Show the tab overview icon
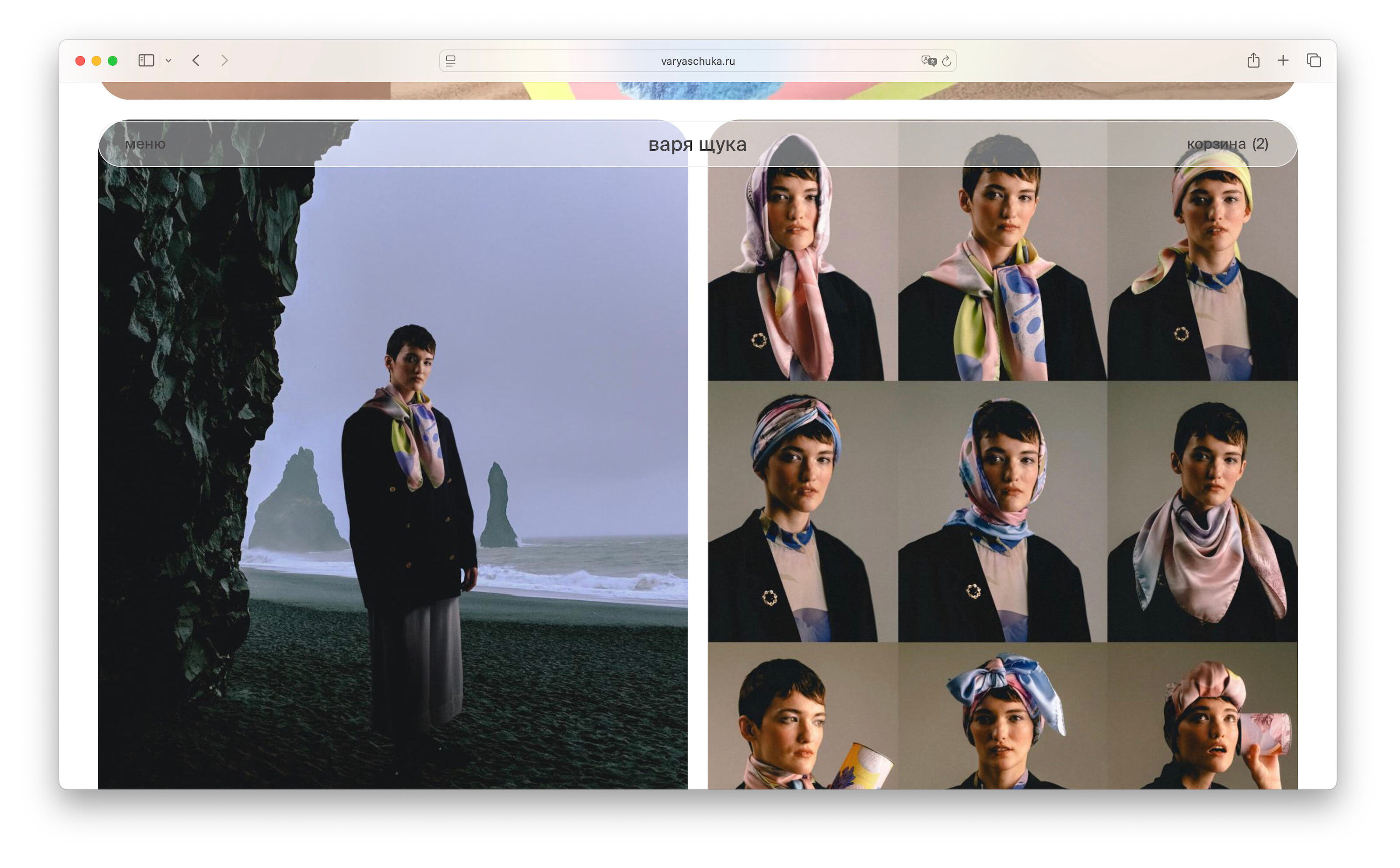1400x868 pixels. click(1313, 60)
